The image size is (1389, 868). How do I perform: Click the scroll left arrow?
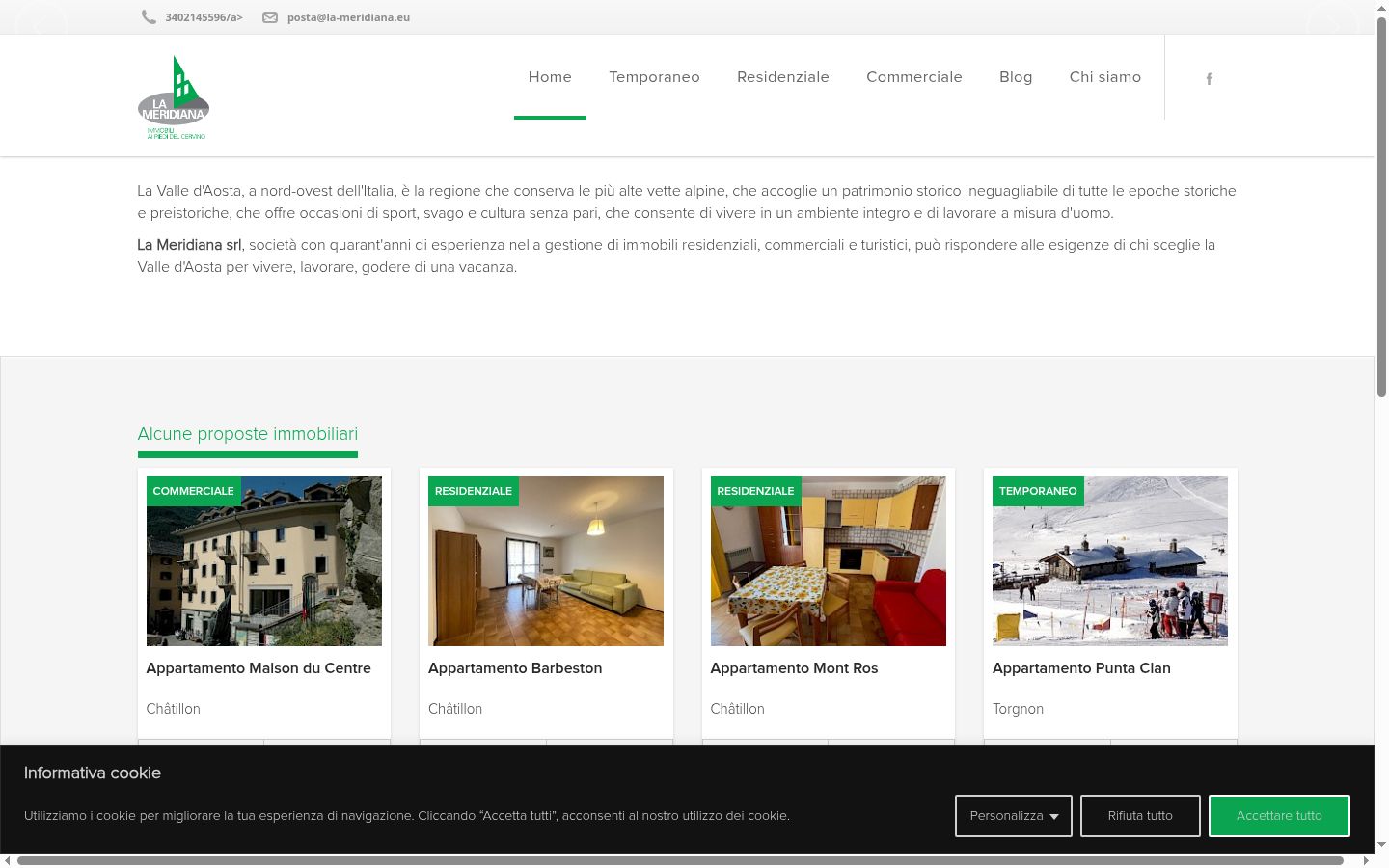(x=8, y=860)
